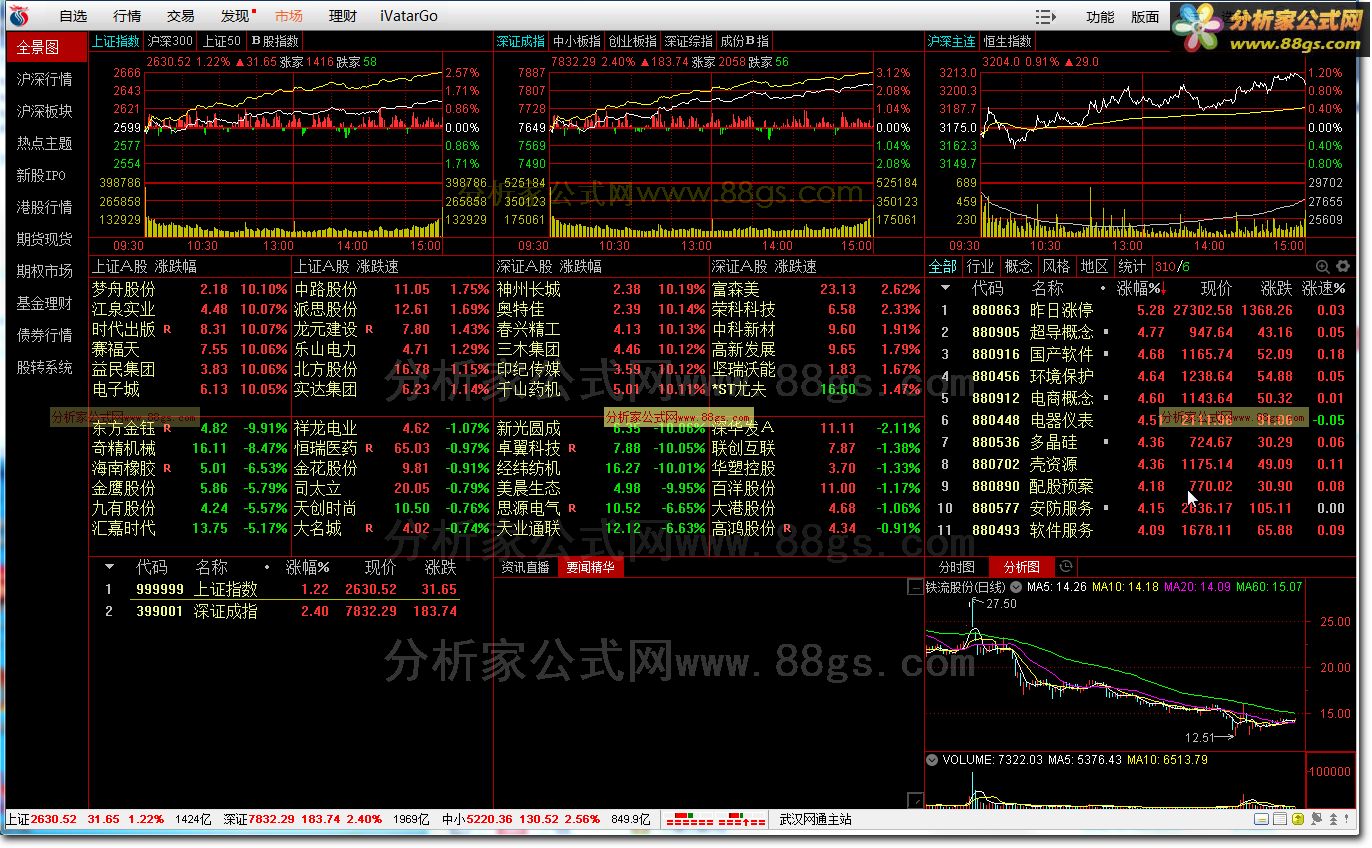Image resolution: width=1372 pixels, height=848 pixels.
Task: Switch to the 创业板指 tab
Action: tap(633, 41)
